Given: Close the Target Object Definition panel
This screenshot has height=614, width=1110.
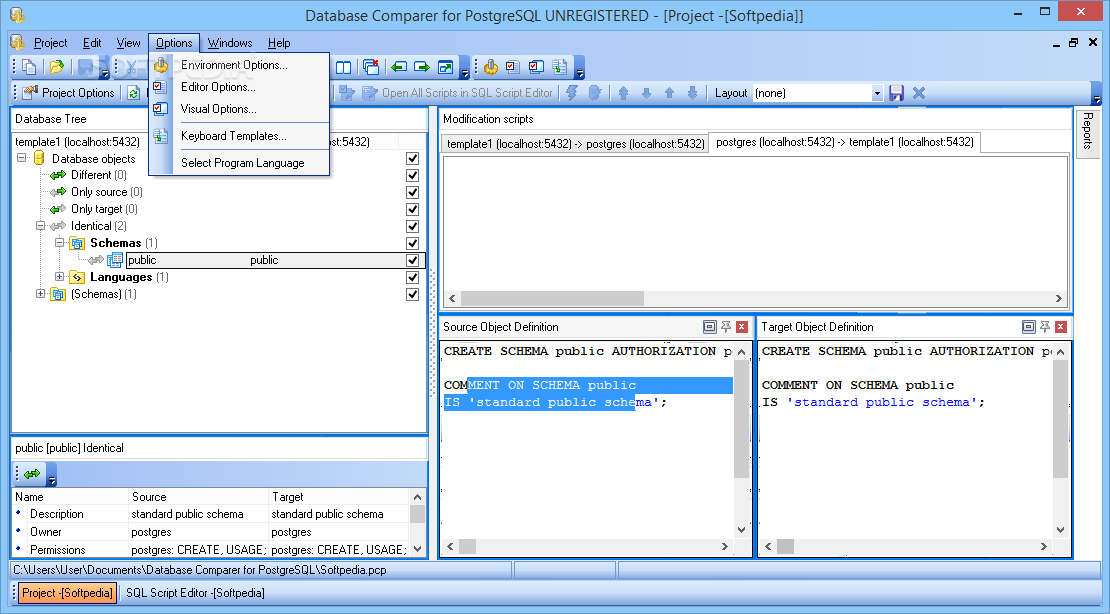Looking at the screenshot, I should point(1060,326).
